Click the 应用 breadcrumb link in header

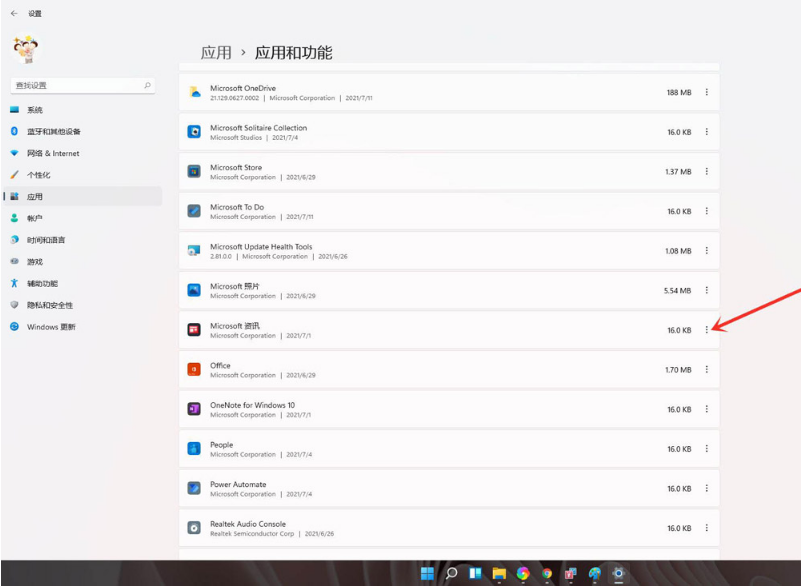[216, 53]
